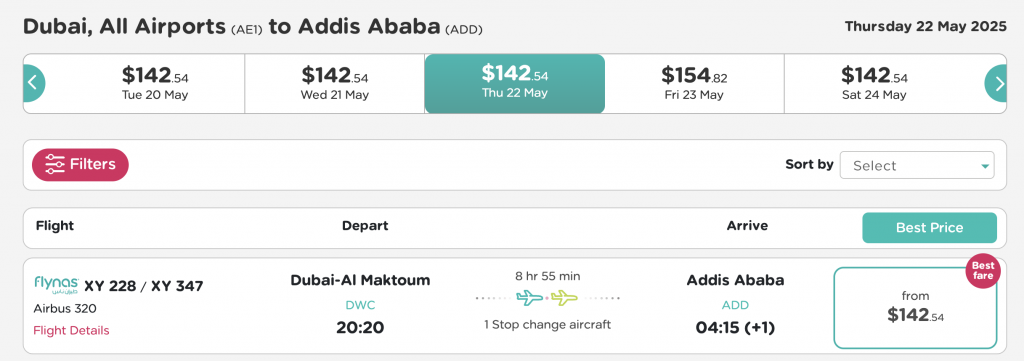Screen dimensions: 1024x361
Task: Select the Wed 21 May fare
Action: [x=334, y=84]
